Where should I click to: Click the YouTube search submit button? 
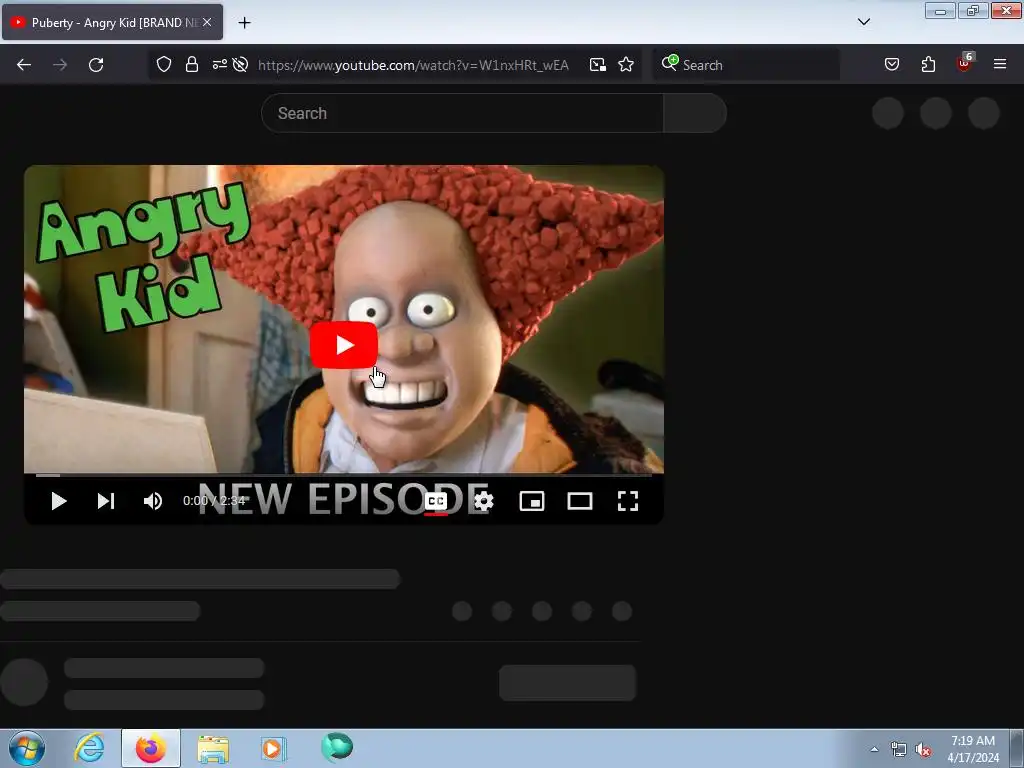tap(695, 113)
